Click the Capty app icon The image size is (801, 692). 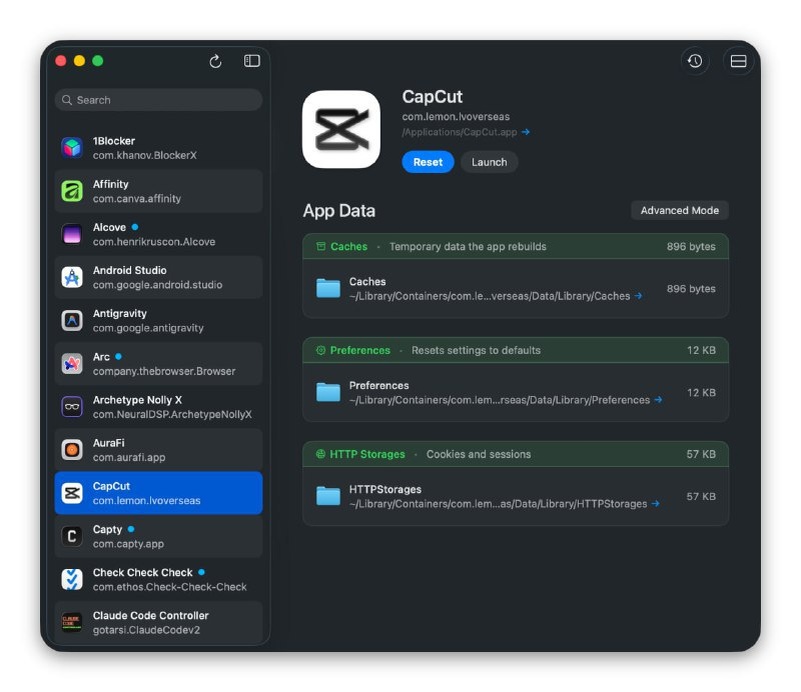coord(72,536)
